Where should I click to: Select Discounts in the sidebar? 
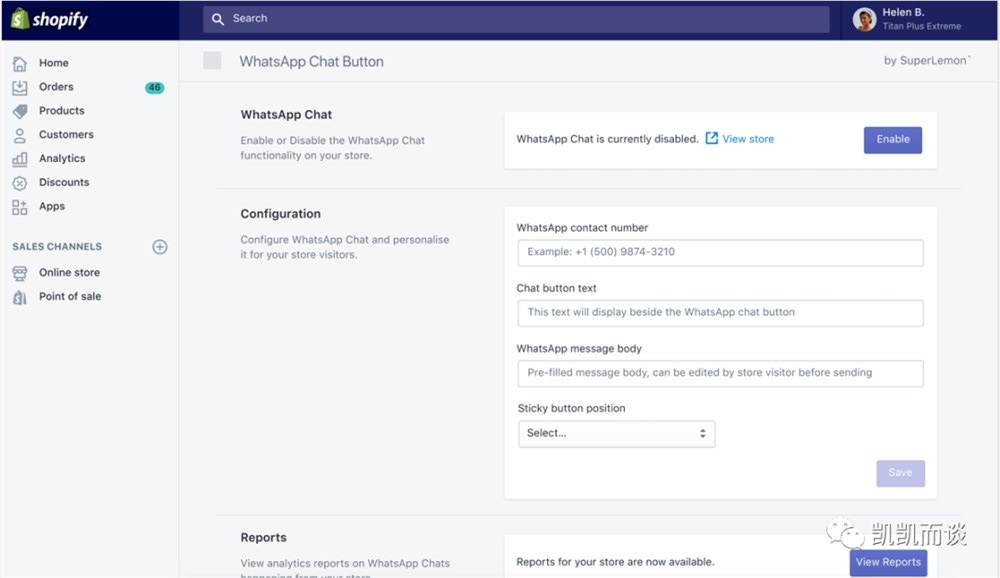(x=64, y=182)
